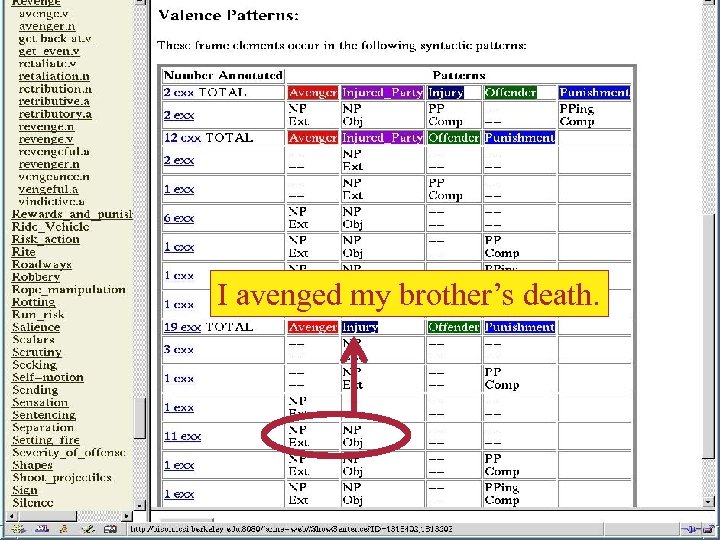Open the avenger.n lexical unit

47,26
